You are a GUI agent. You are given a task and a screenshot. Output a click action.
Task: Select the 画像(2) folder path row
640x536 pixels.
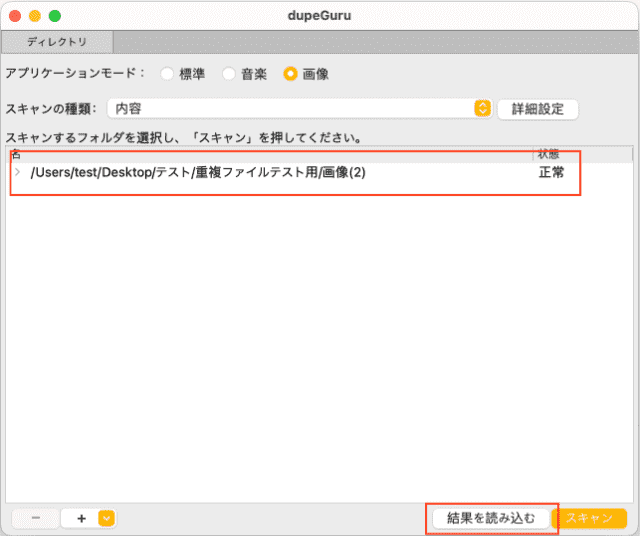pos(198,172)
